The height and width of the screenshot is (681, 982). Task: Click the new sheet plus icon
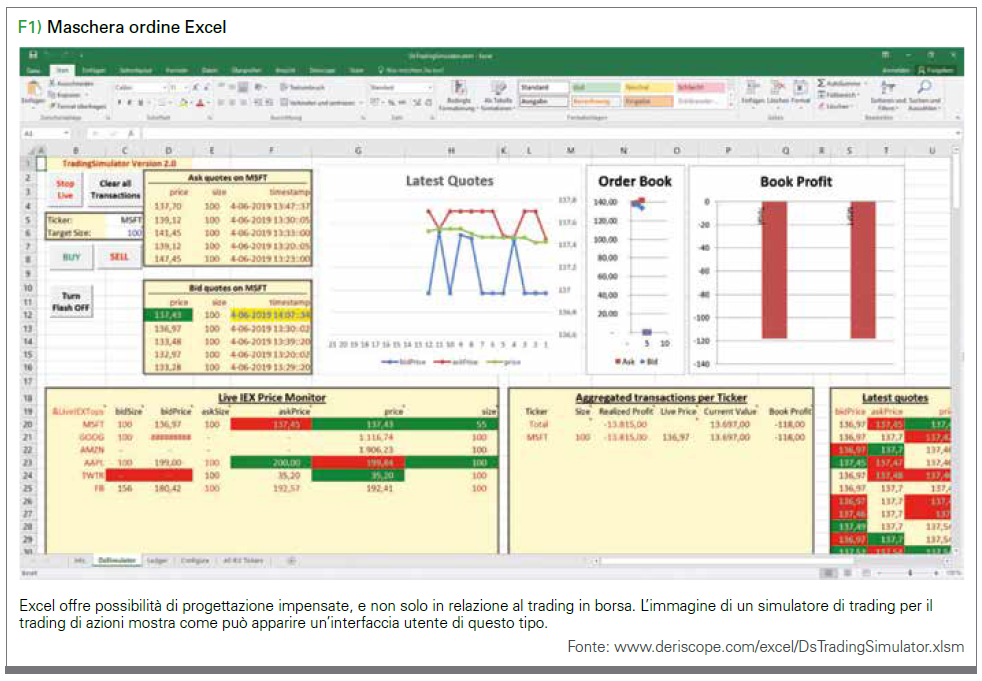291,561
